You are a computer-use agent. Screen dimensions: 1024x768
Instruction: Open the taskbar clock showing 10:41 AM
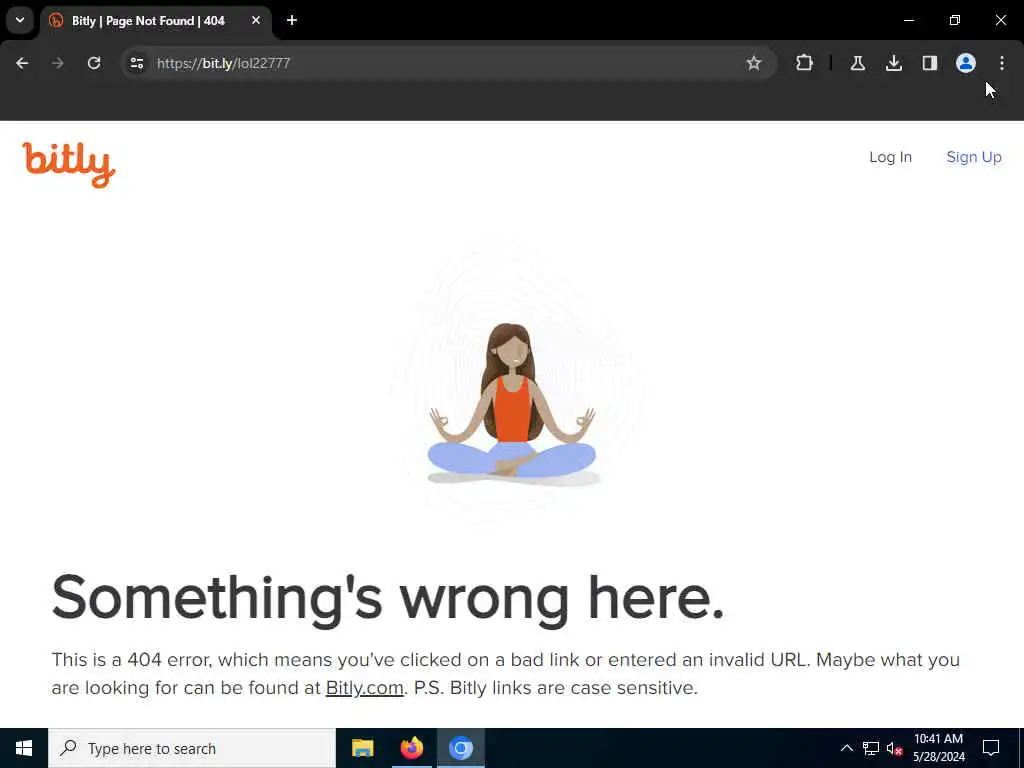(938, 748)
